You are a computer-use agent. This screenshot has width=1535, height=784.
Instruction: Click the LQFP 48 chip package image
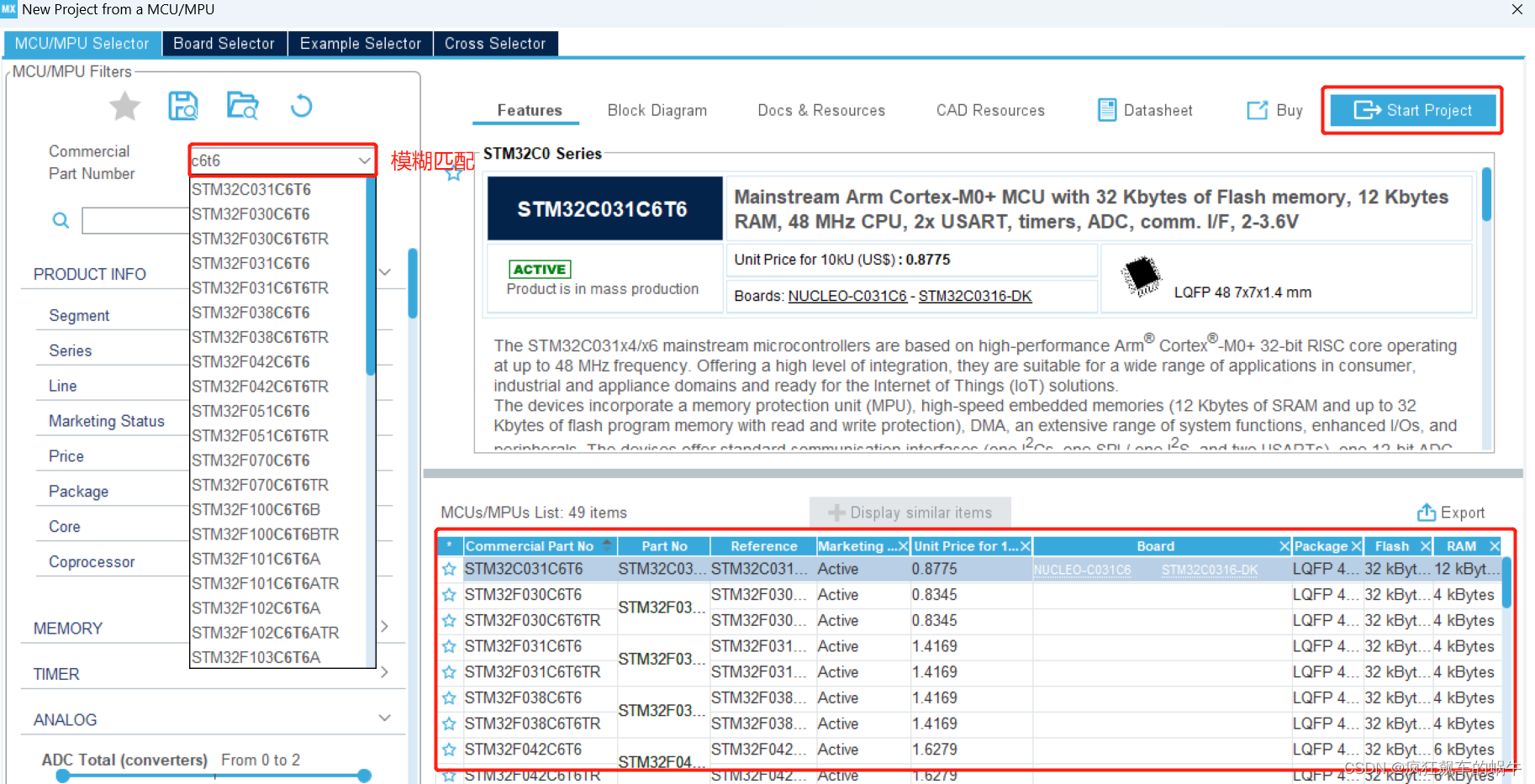pos(1142,276)
